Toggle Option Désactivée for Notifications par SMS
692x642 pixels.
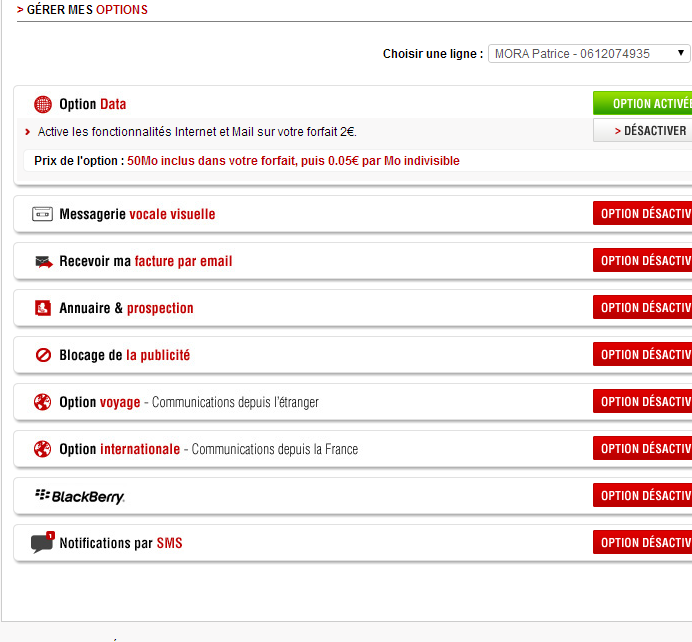tap(642, 542)
